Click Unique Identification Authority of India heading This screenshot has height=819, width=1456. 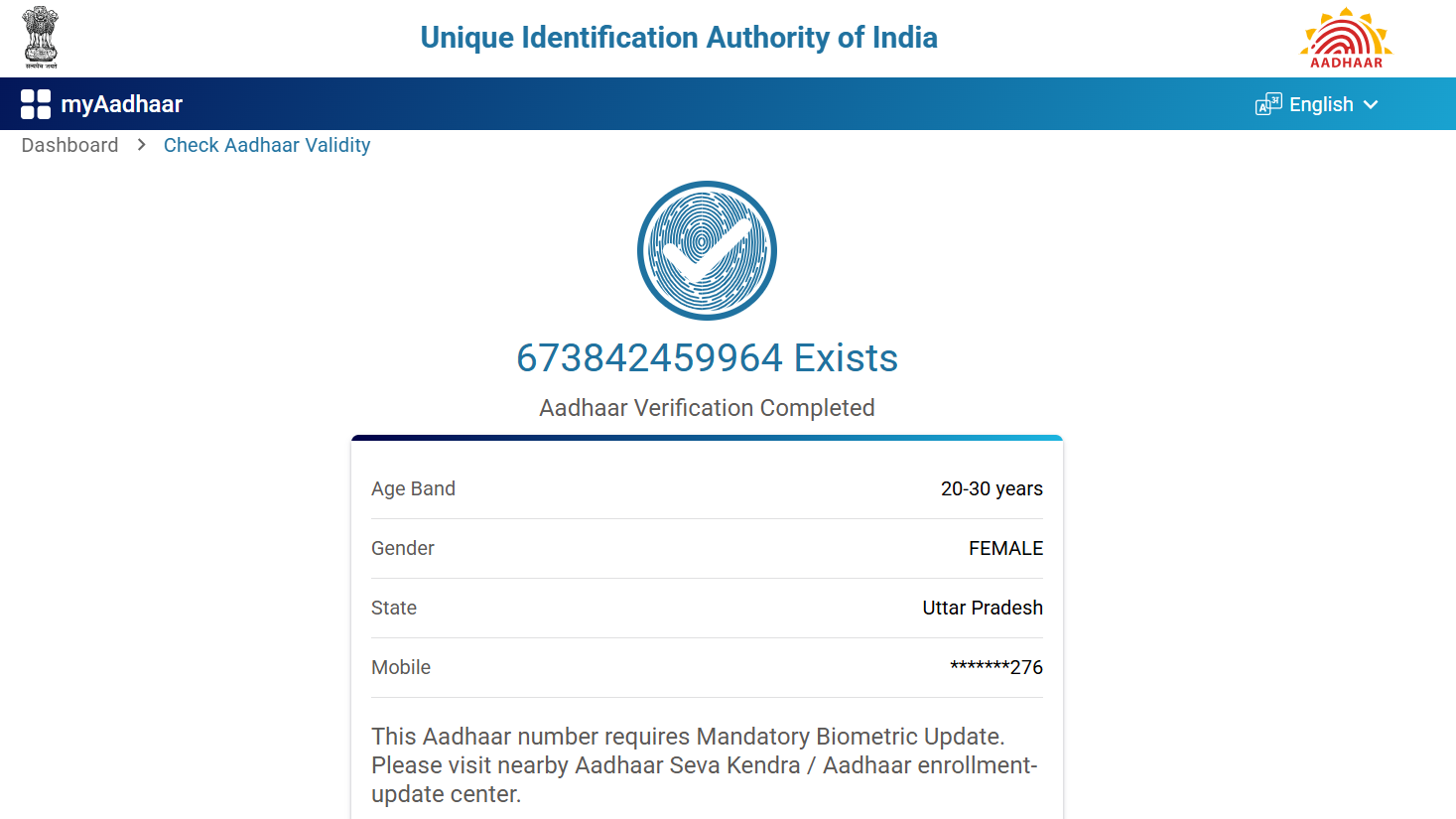pos(679,38)
